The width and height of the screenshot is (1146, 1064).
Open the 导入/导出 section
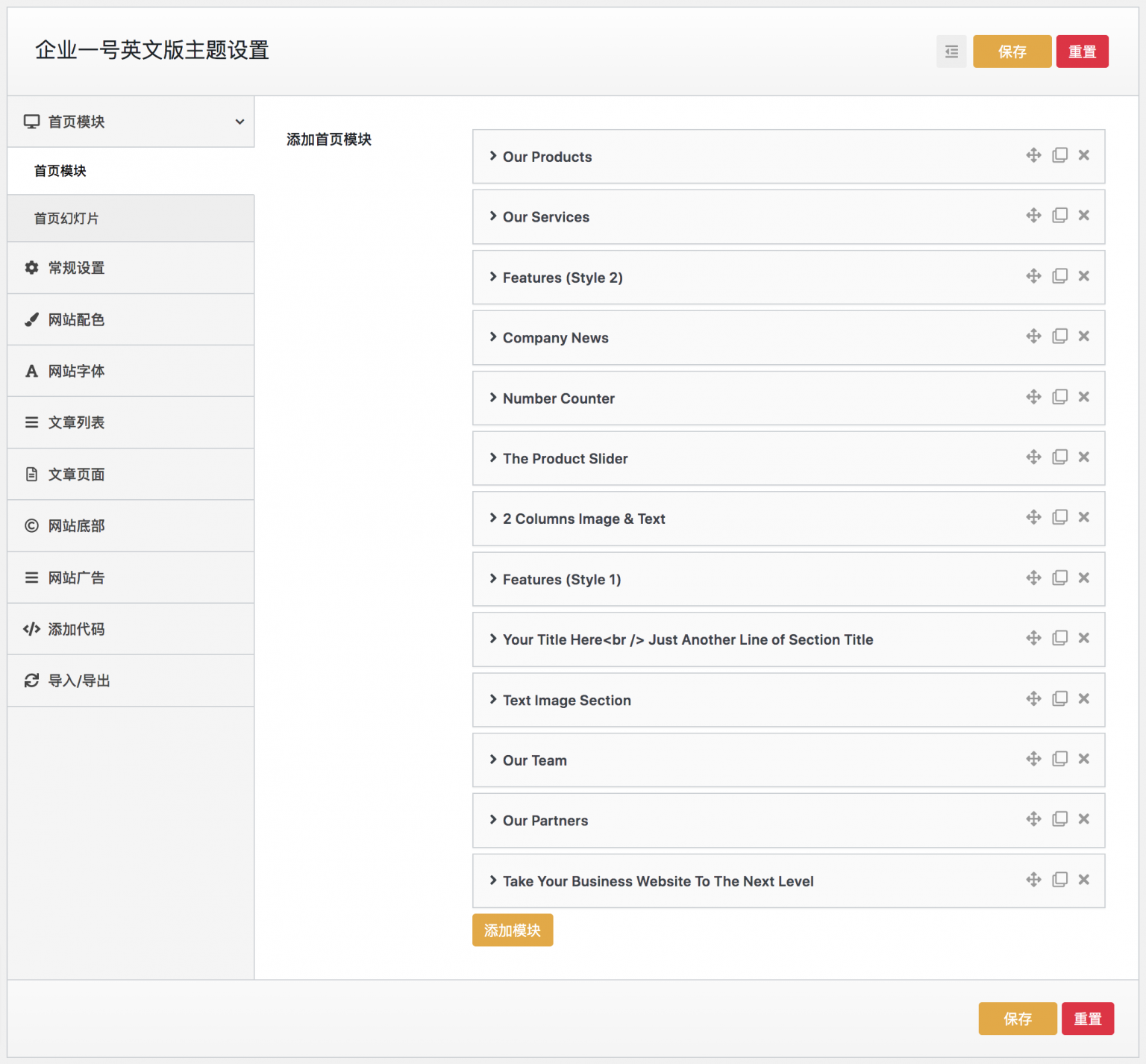point(79,680)
